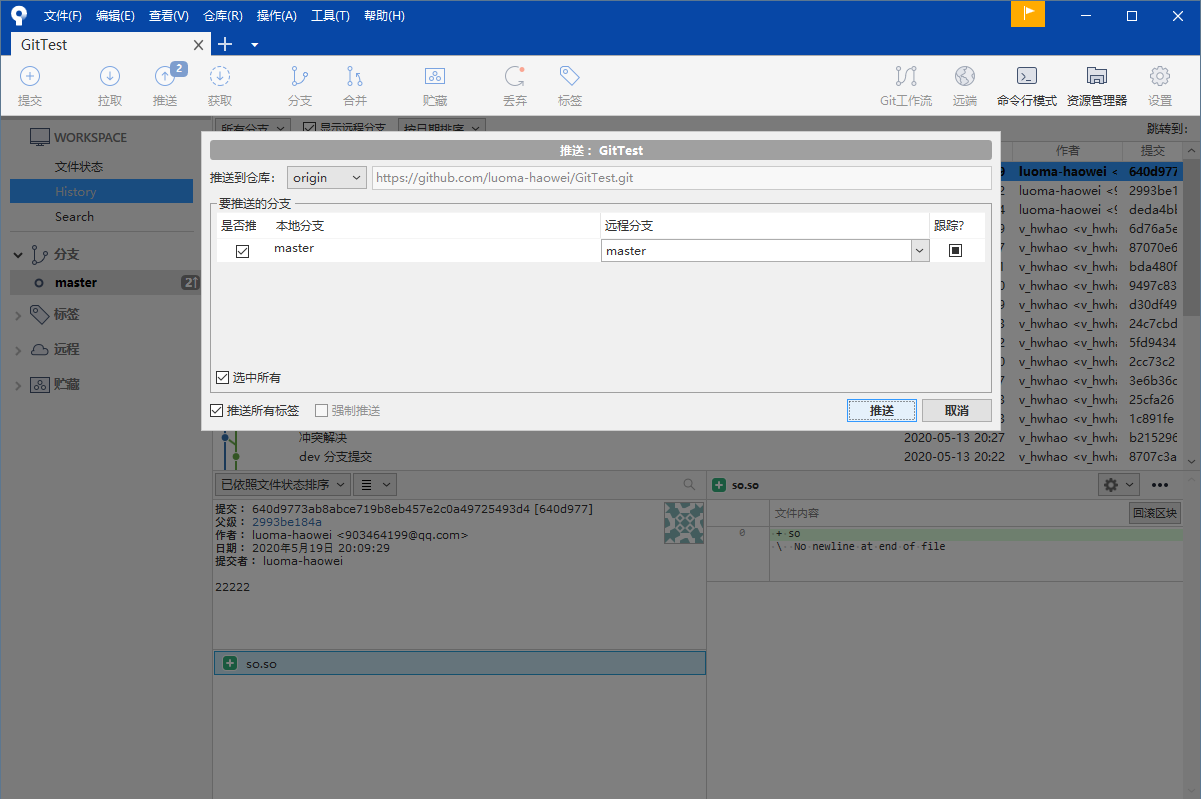
Task: Open the list view mode dropdown
Action: coord(375,484)
